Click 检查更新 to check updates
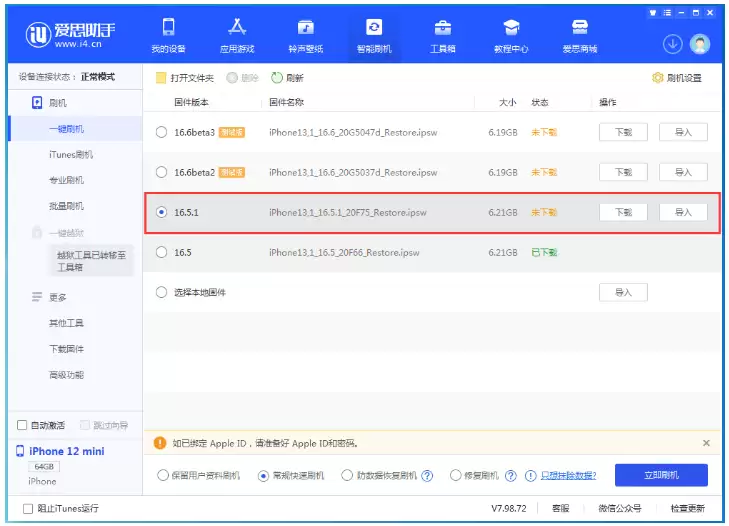729x526 pixels. pyautogui.click(x=688, y=508)
